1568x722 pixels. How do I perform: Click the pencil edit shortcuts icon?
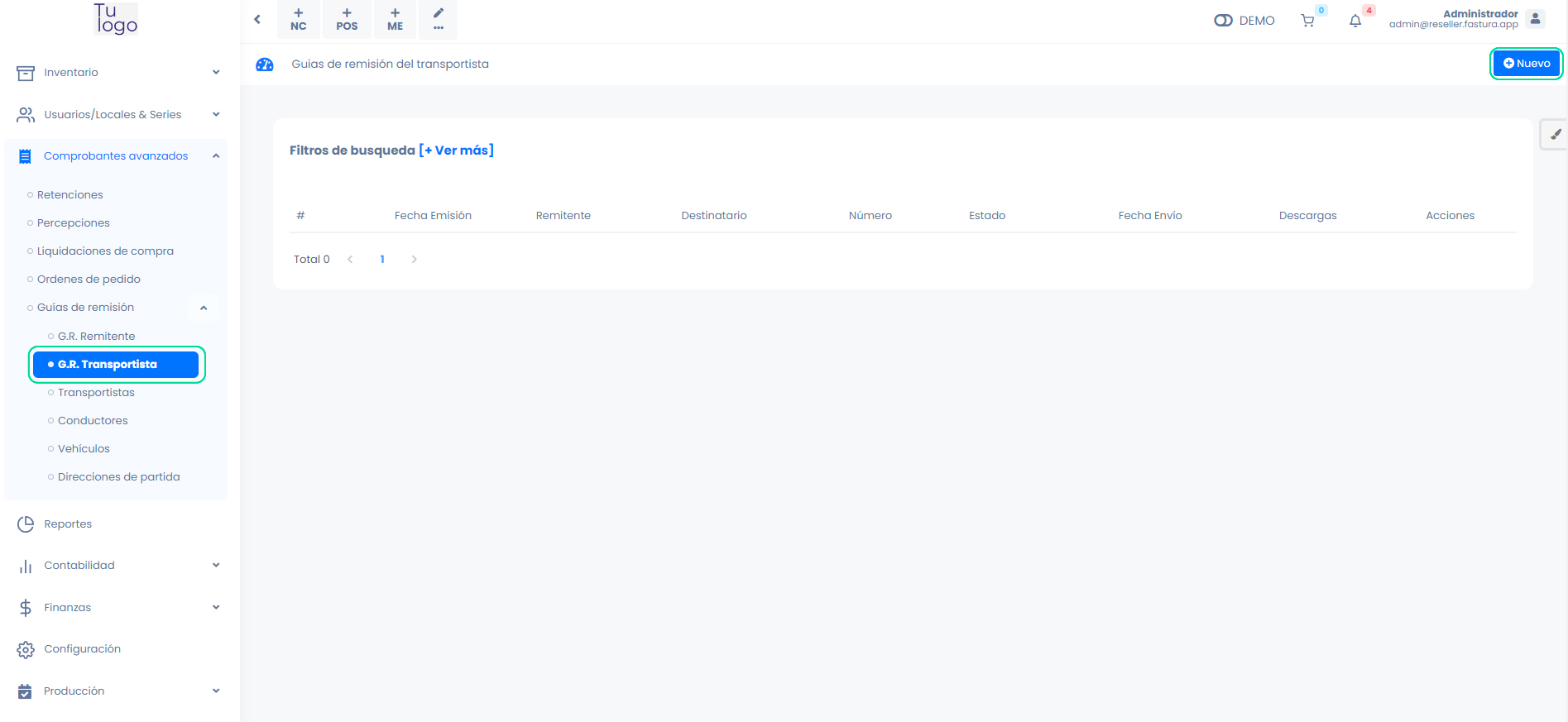point(439,19)
